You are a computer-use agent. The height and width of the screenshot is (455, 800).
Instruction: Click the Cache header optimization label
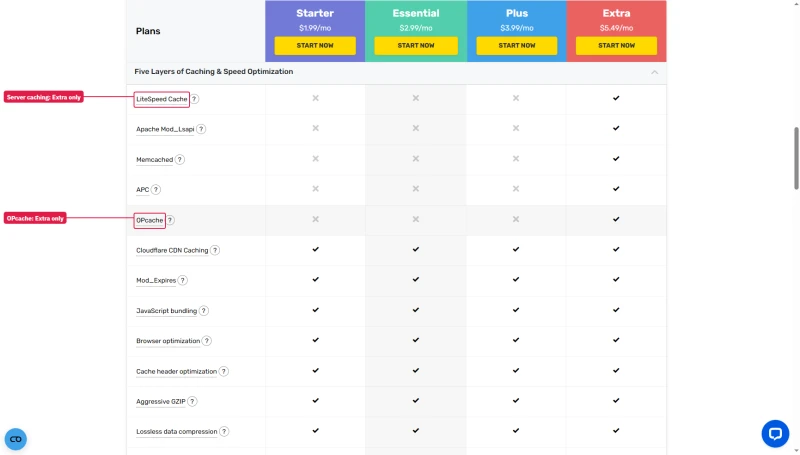pyautogui.click(x=177, y=371)
